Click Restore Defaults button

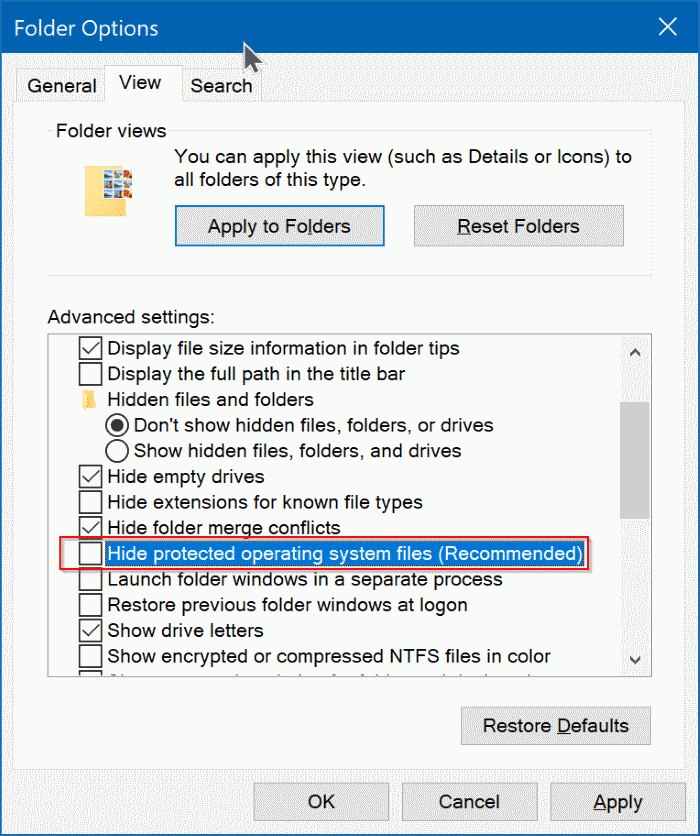556,726
